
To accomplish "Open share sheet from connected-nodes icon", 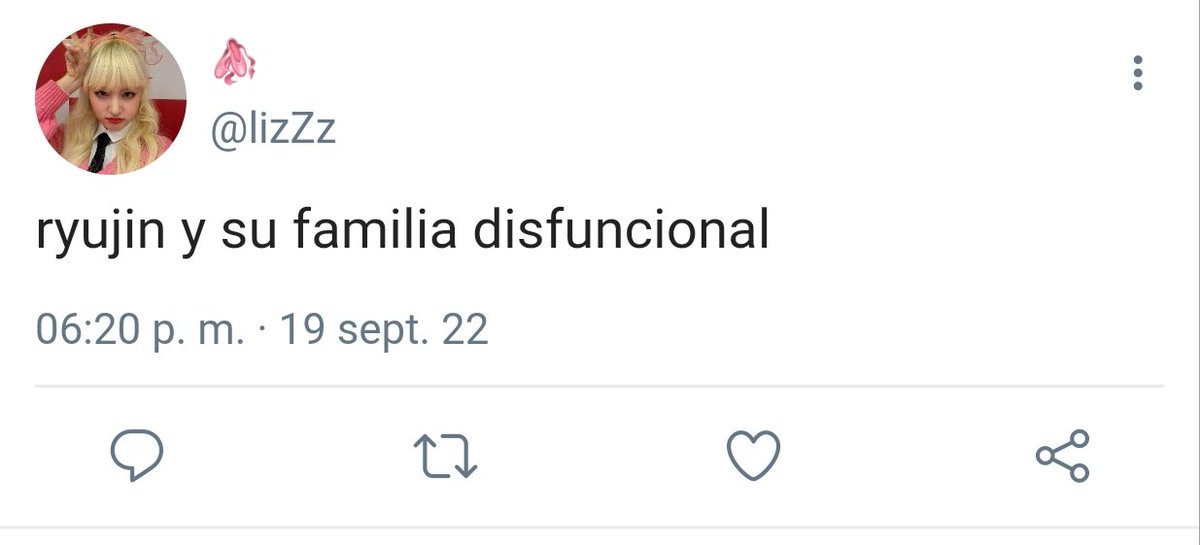I will click(1062, 456).
